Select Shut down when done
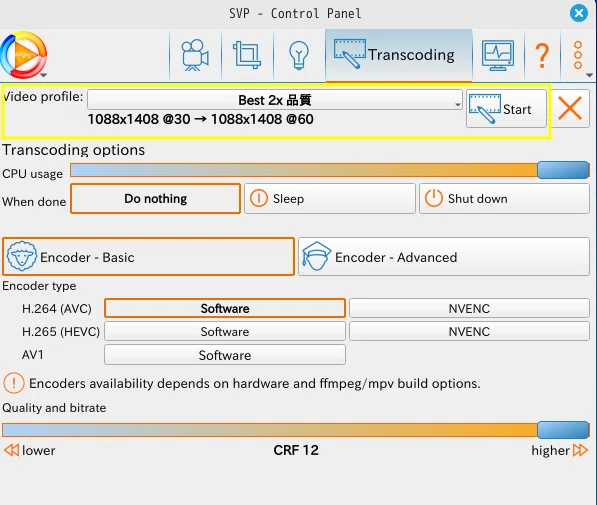Image resolution: width=597 pixels, height=505 pixels. point(504,198)
